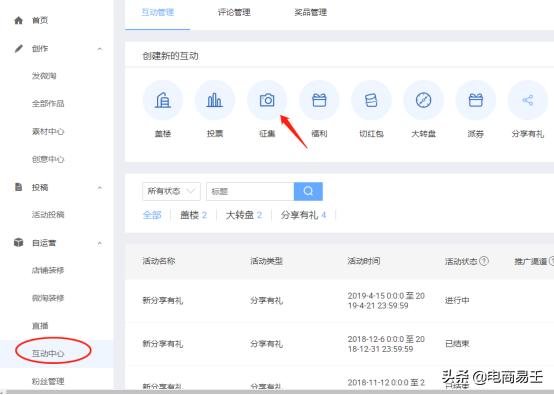The image size is (554, 395).
Task: Click the 活动类型 column header
Action: (x=266, y=261)
